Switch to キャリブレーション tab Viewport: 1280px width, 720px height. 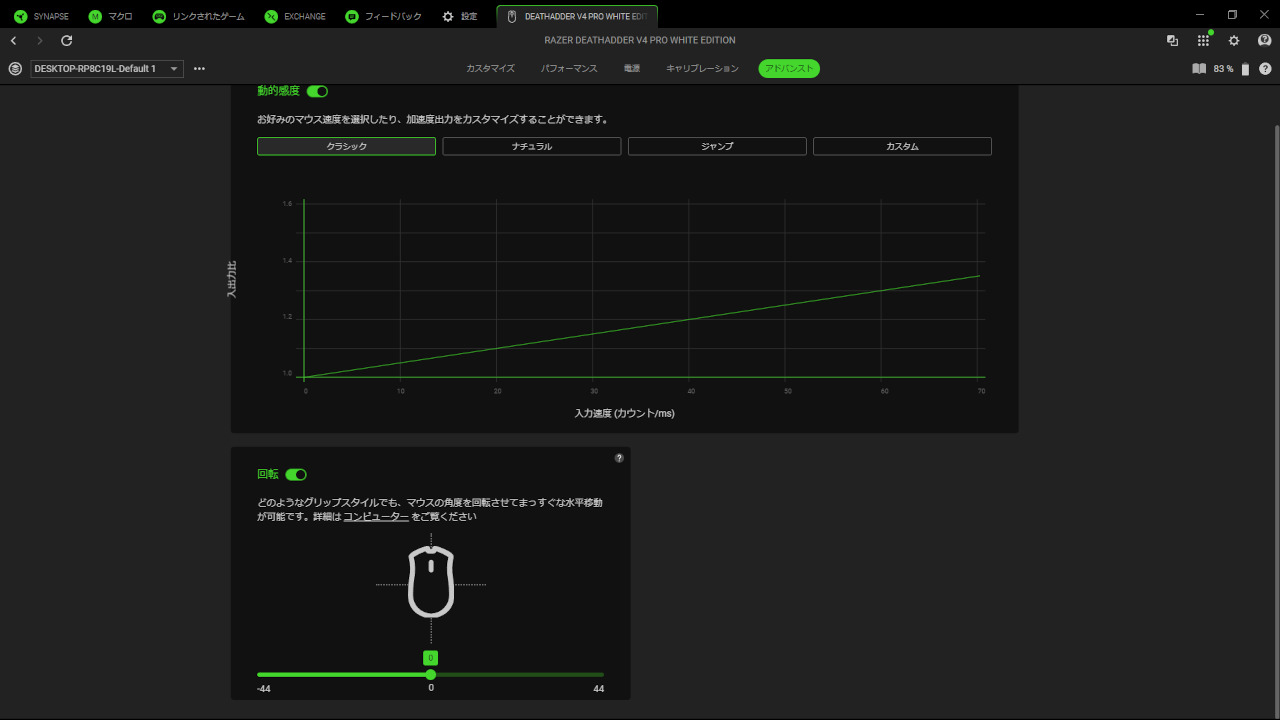pyautogui.click(x=702, y=69)
